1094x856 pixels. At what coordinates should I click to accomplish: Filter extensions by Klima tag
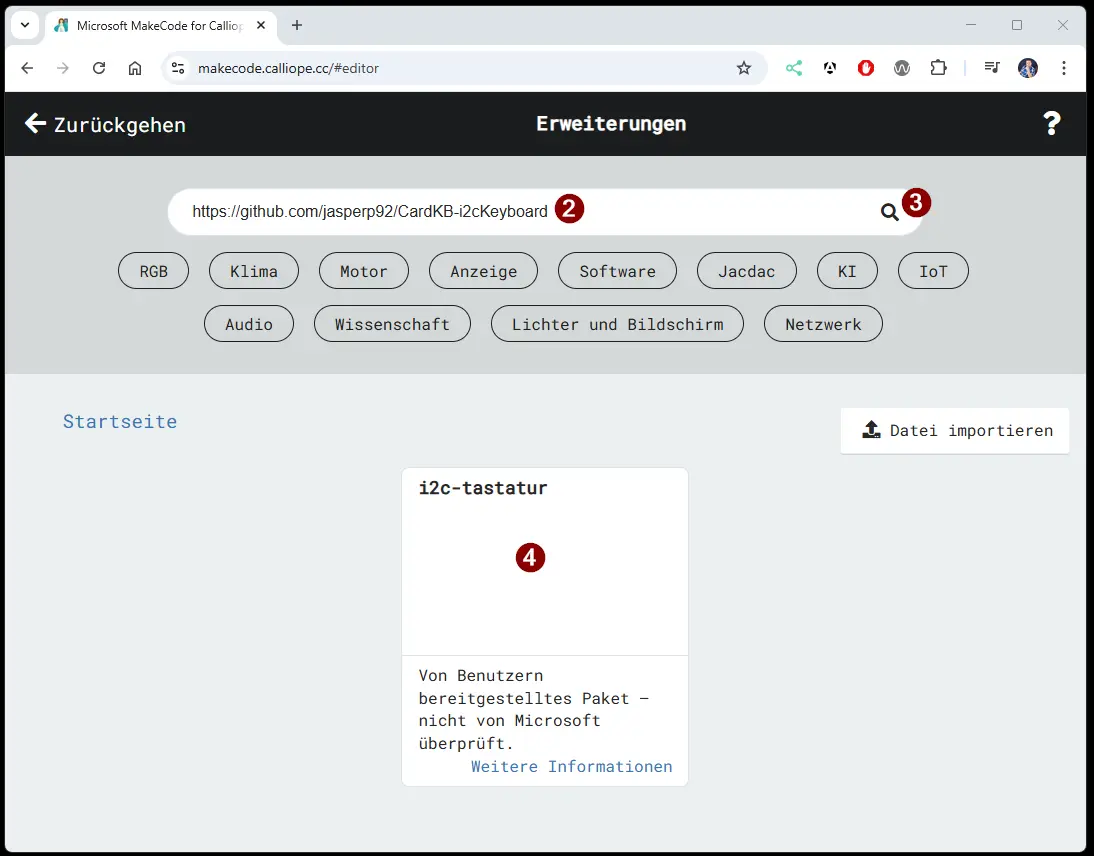253,271
